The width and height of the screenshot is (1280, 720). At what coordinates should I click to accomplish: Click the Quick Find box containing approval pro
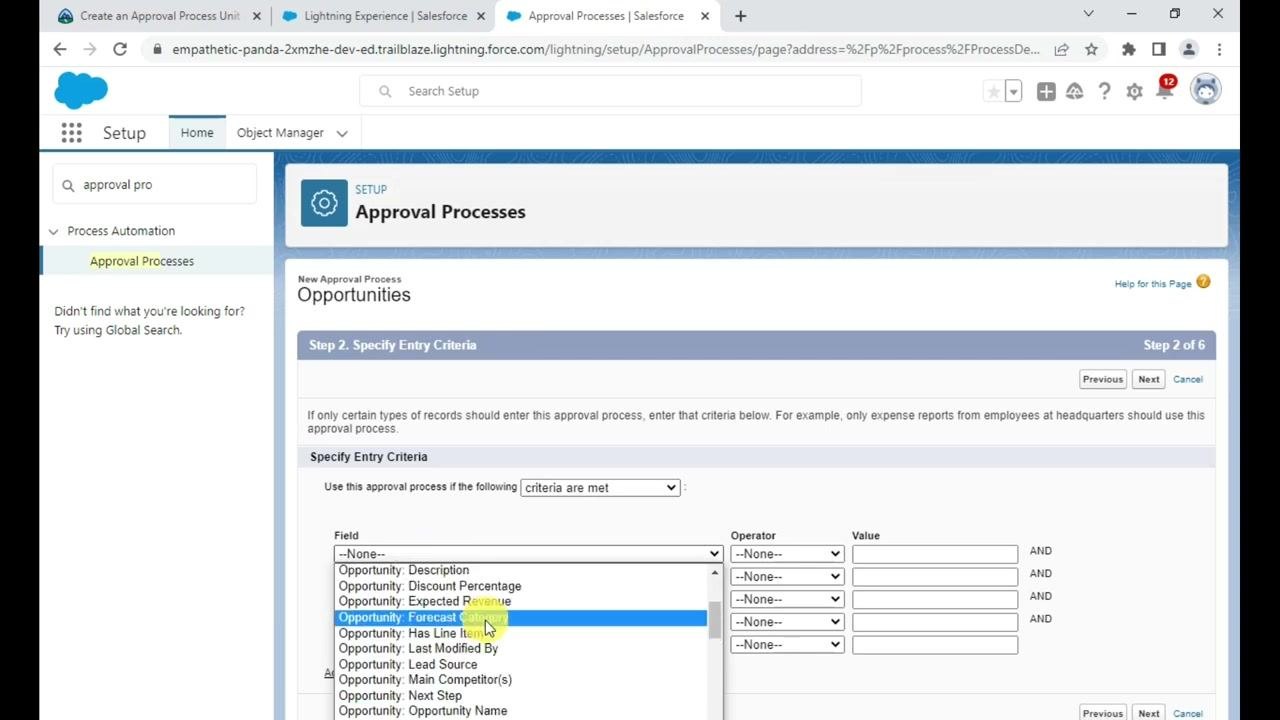point(155,185)
